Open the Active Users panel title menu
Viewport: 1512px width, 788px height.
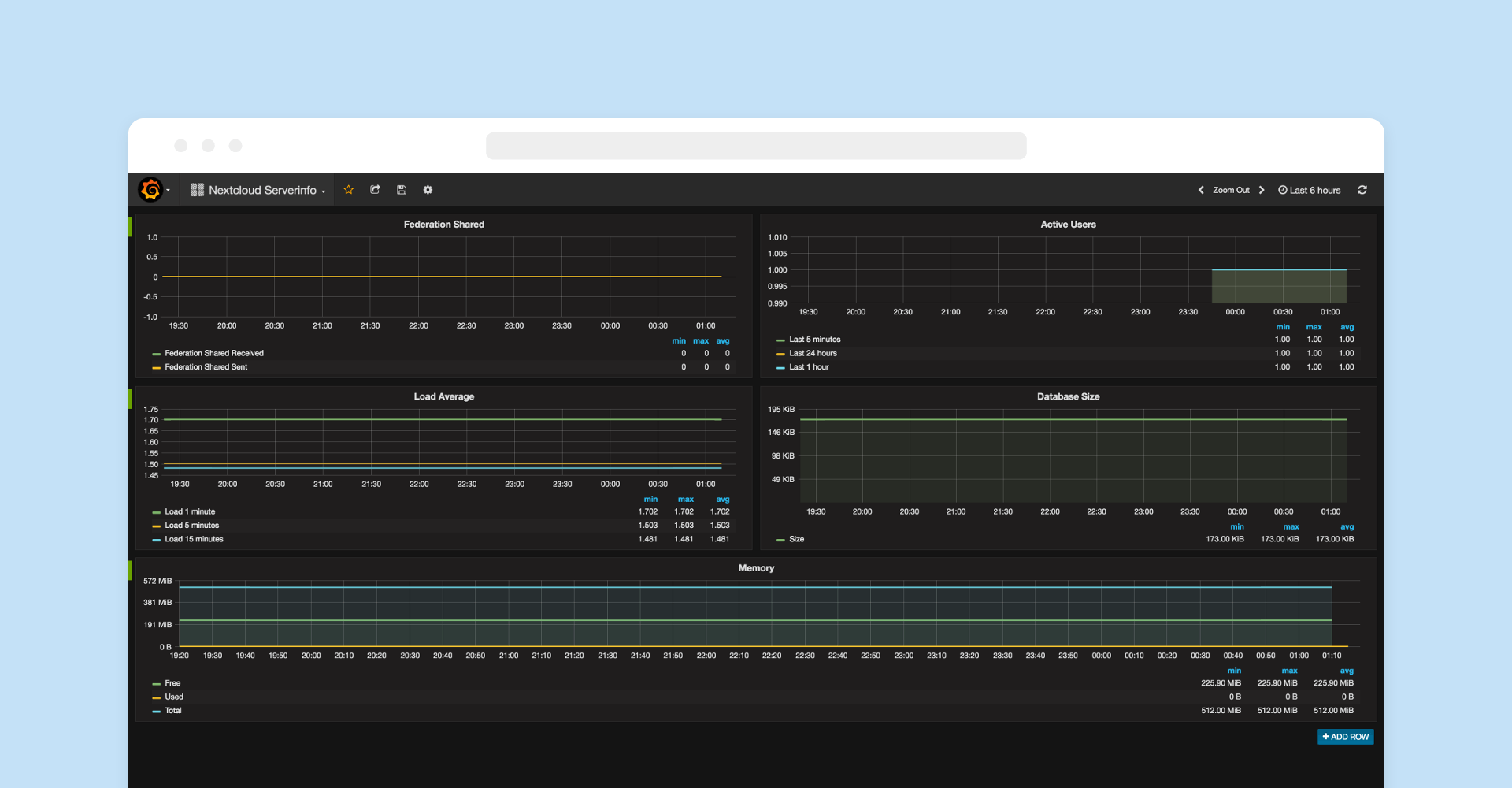click(1067, 225)
